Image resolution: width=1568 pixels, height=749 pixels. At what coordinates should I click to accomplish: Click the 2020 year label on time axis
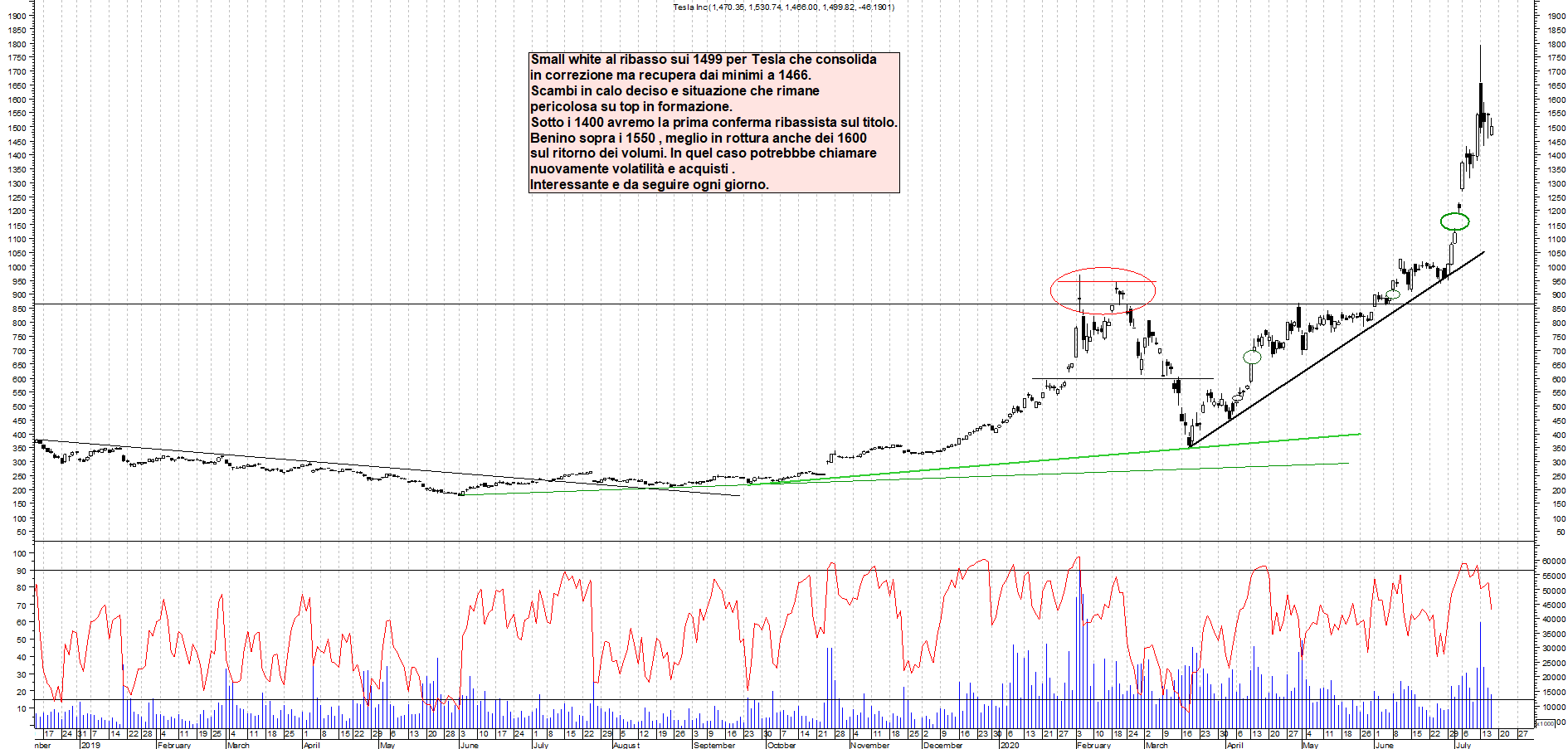pyautogui.click(x=1009, y=745)
